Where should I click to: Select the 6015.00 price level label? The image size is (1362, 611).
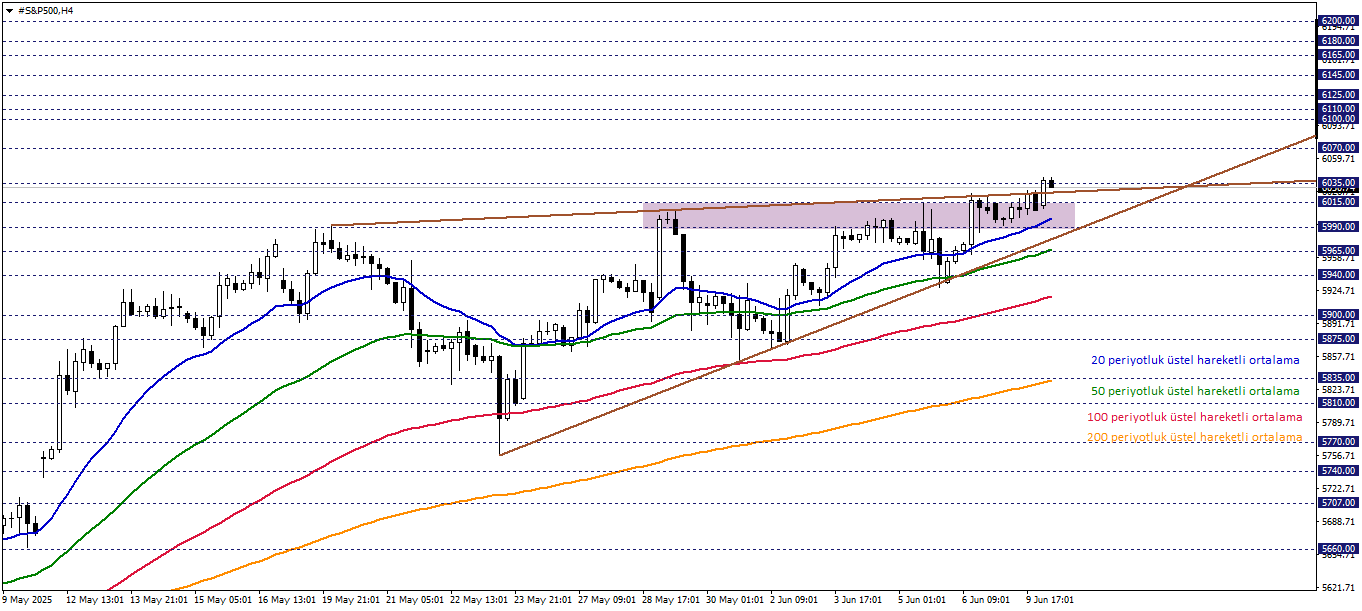[1337, 201]
